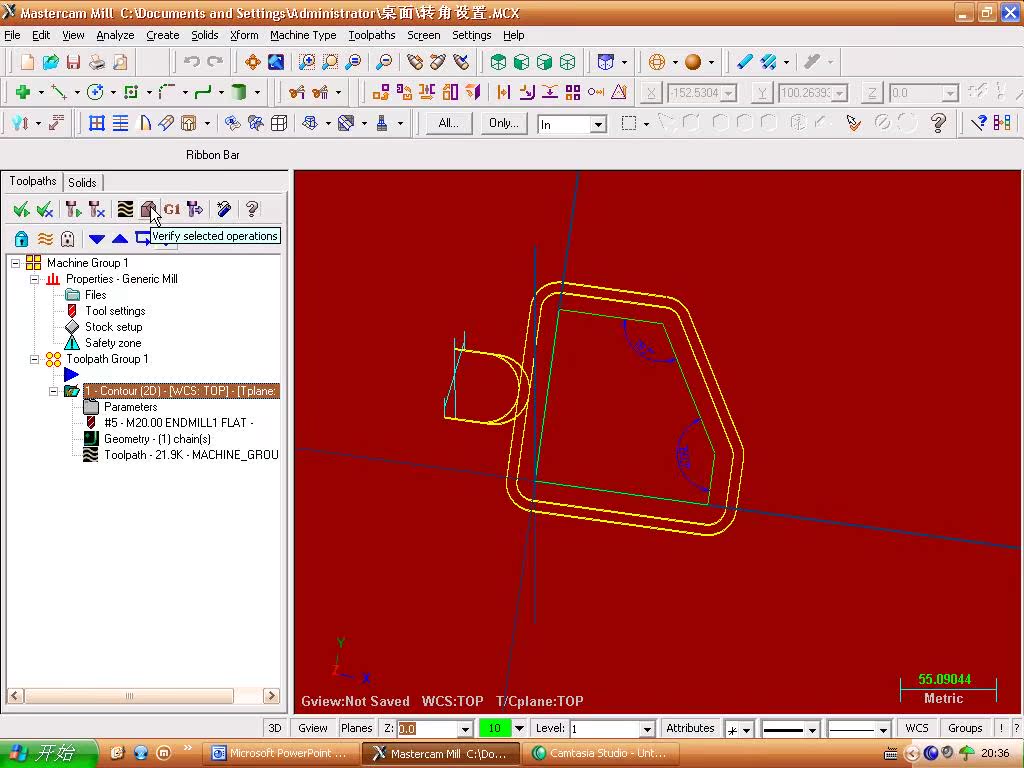The height and width of the screenshot is (768, 1024).
Task: Click the question mark help icon on ribbon
Action: (938, 123)
